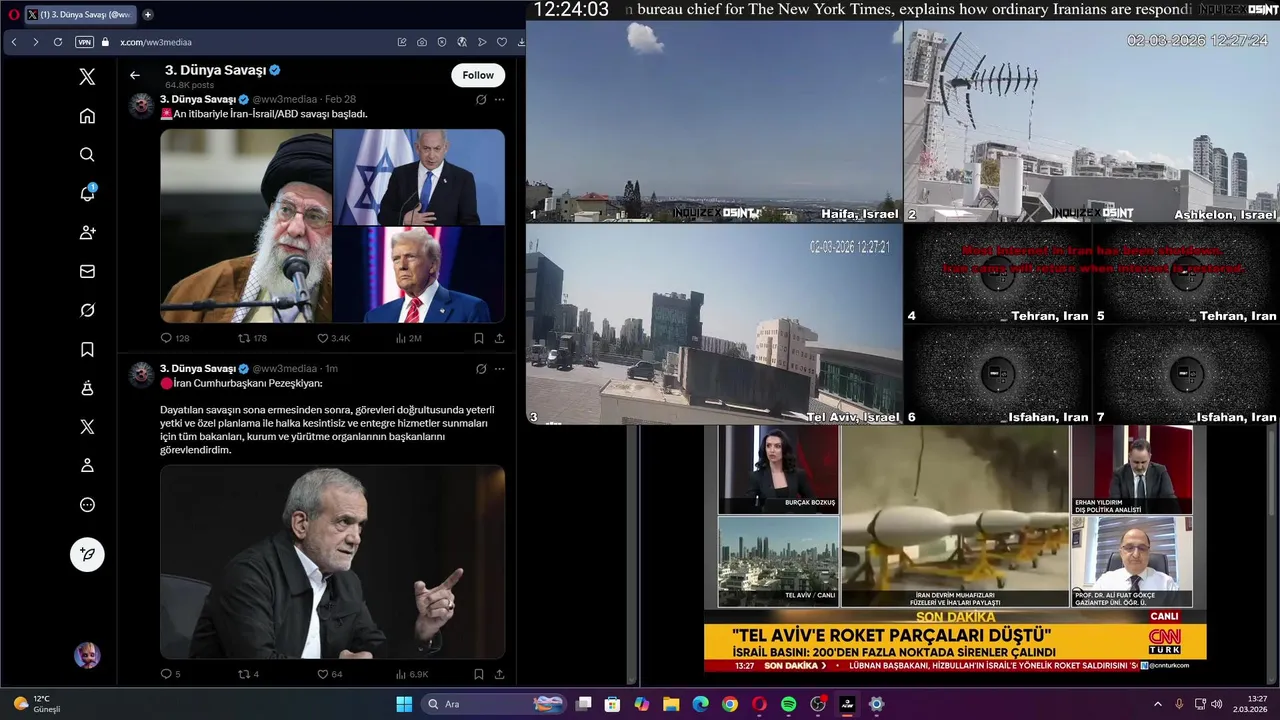
Task: Open the Windows Start menu
Action: click(x=404, y=704)
